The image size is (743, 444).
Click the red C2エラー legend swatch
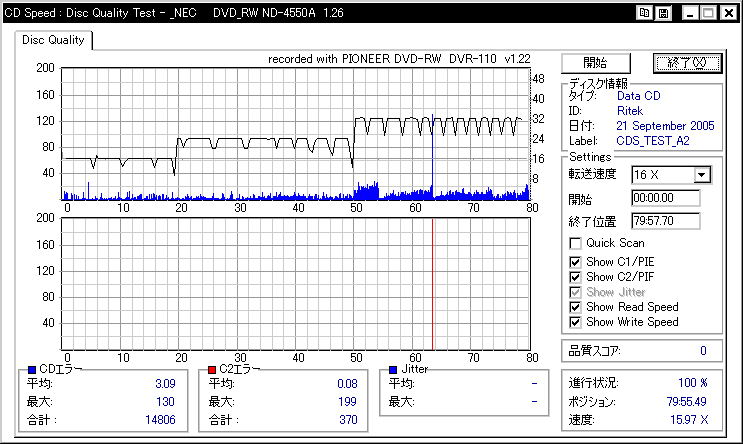click(212, 370)
